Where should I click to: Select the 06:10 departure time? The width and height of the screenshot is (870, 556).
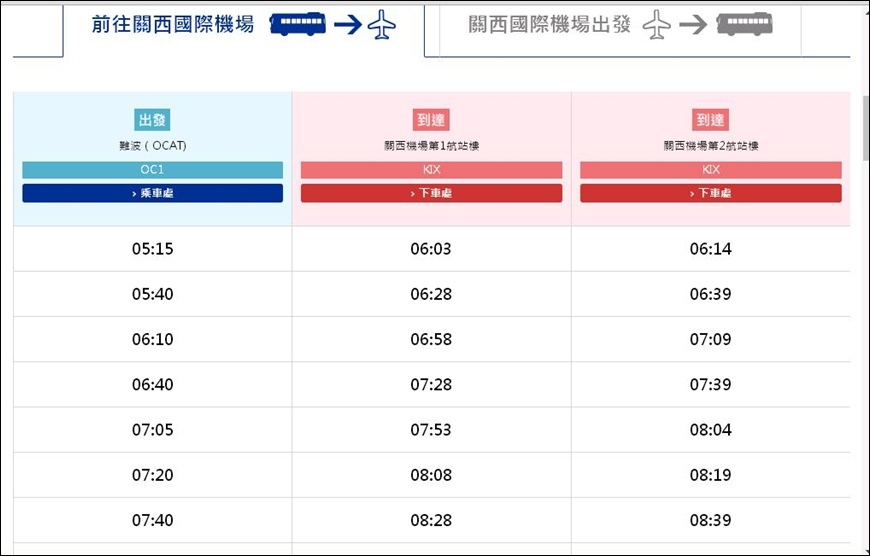(x=153, y=339)
